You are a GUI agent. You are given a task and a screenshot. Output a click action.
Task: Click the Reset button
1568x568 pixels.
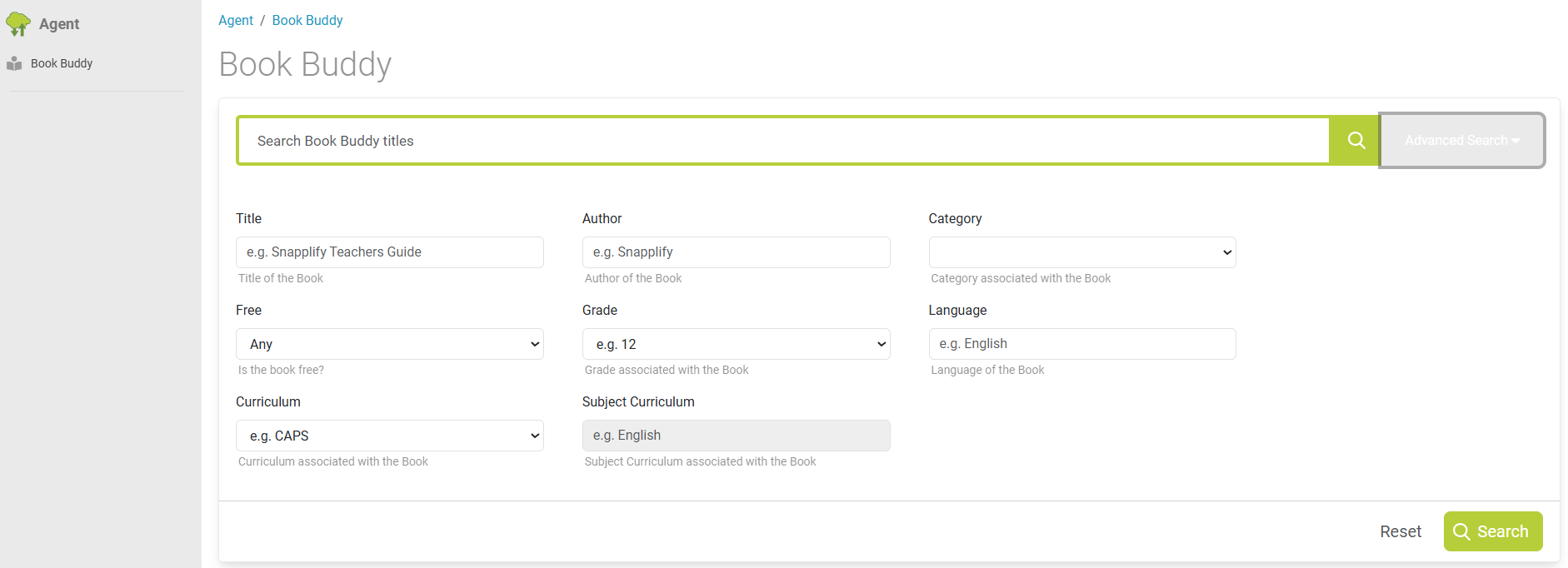(1401, 531)
